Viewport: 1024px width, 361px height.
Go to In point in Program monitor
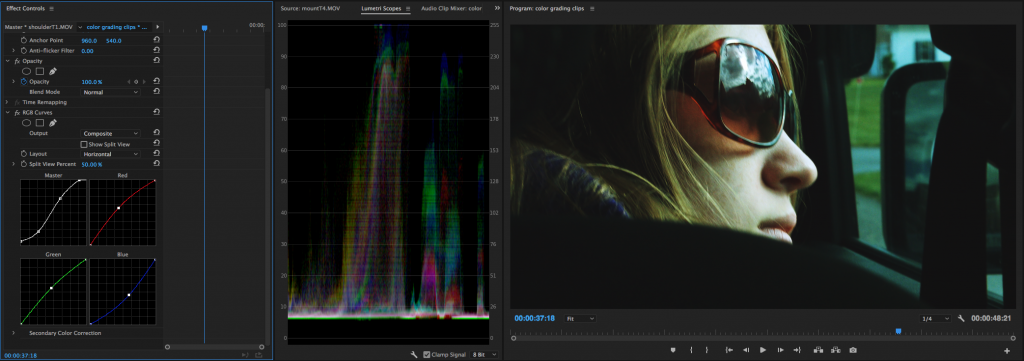pyautogui.click(x=729, y=350)
